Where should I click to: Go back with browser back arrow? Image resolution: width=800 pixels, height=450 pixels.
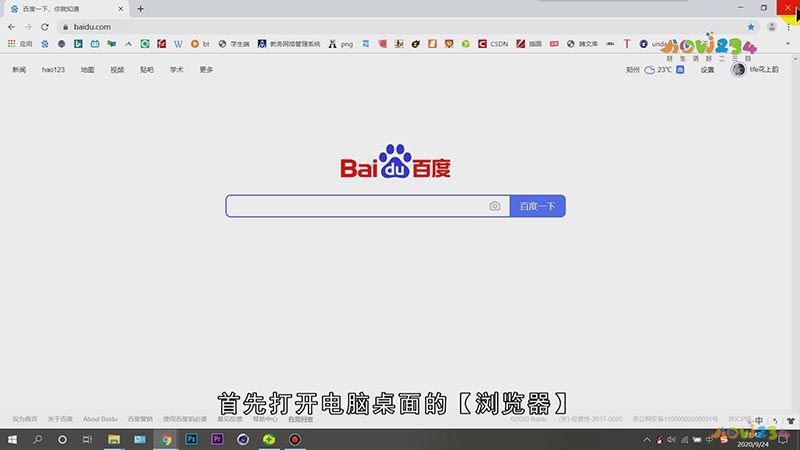coord(11,27)
